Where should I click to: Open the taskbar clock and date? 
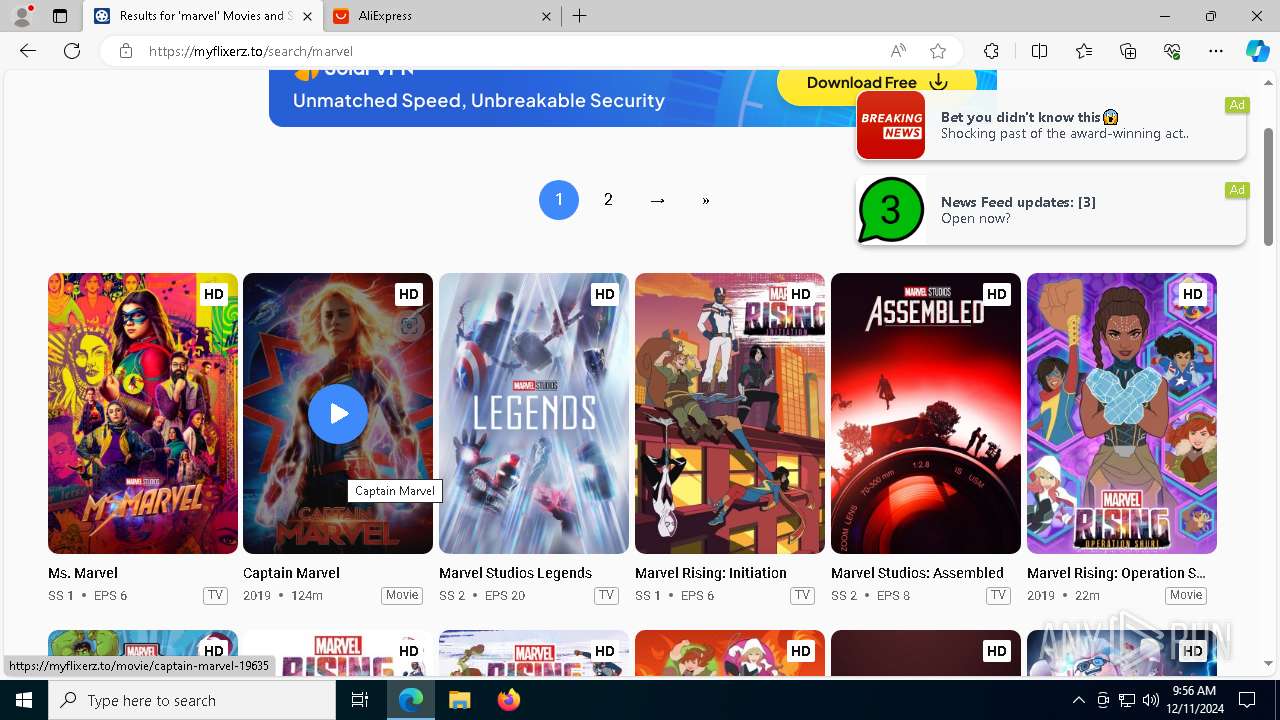[x=1194, y=700]
